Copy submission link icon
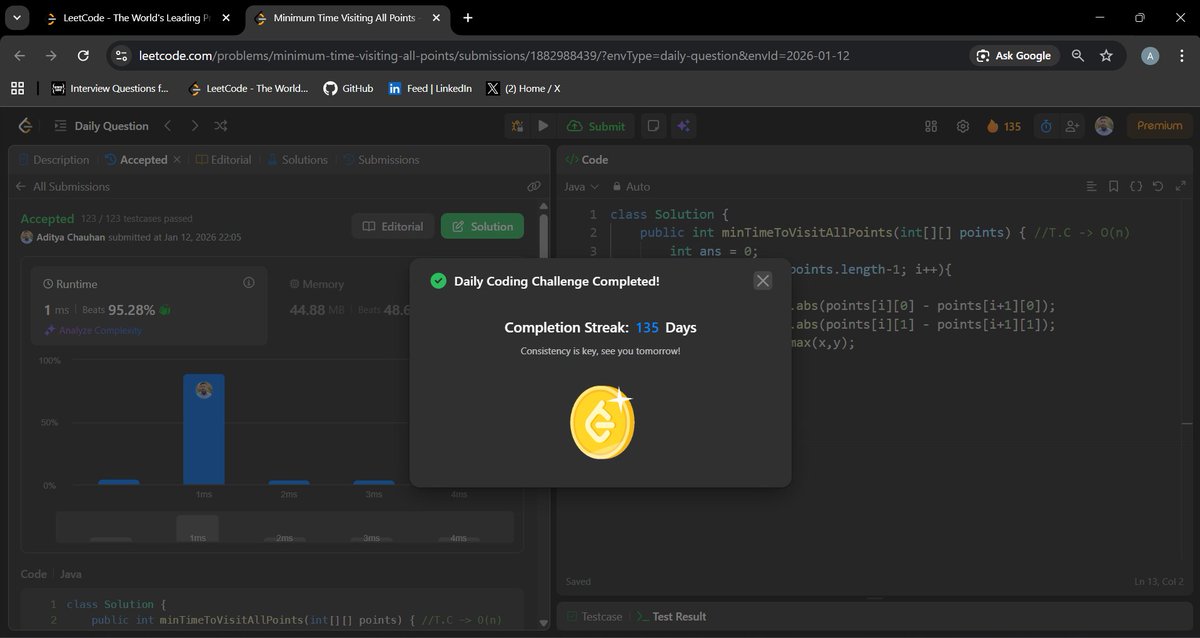Image resolution: width=1200 pixels, height=638 pixels. (534, 187)
